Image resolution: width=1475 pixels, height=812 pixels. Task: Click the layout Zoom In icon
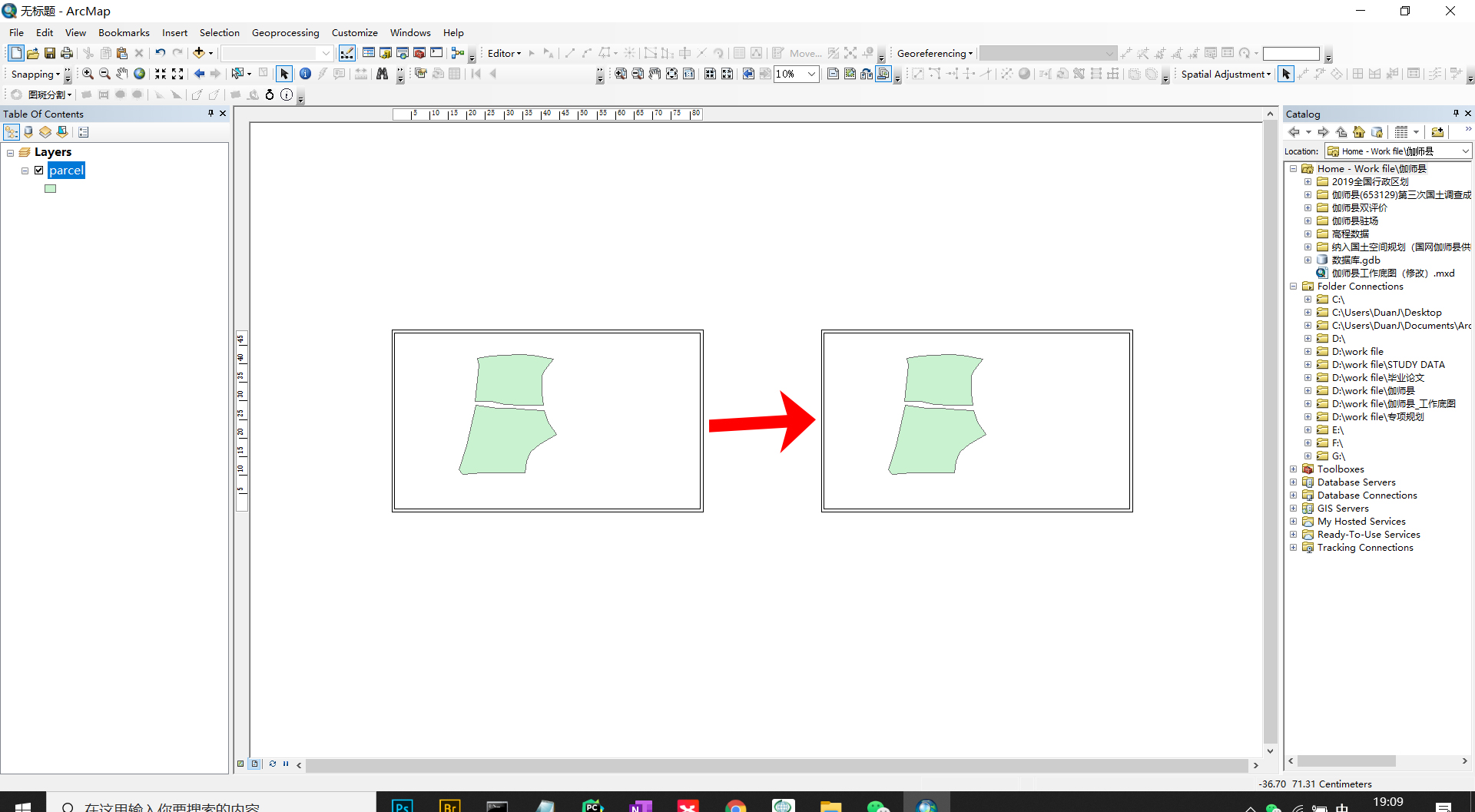coord(621,74)
